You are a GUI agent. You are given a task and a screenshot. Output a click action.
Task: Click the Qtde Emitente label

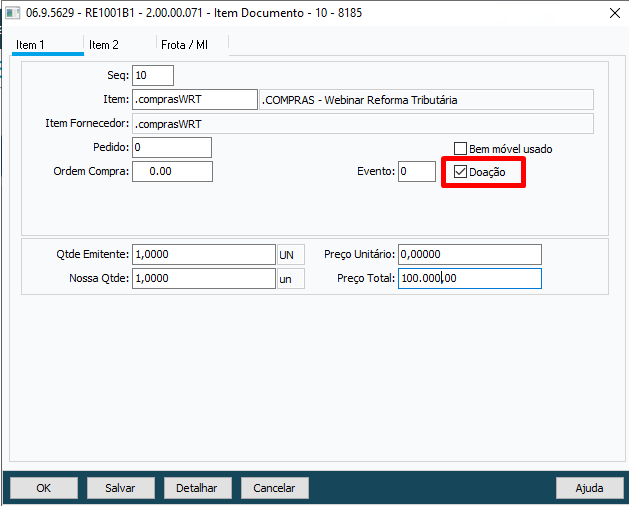(93, 254)
